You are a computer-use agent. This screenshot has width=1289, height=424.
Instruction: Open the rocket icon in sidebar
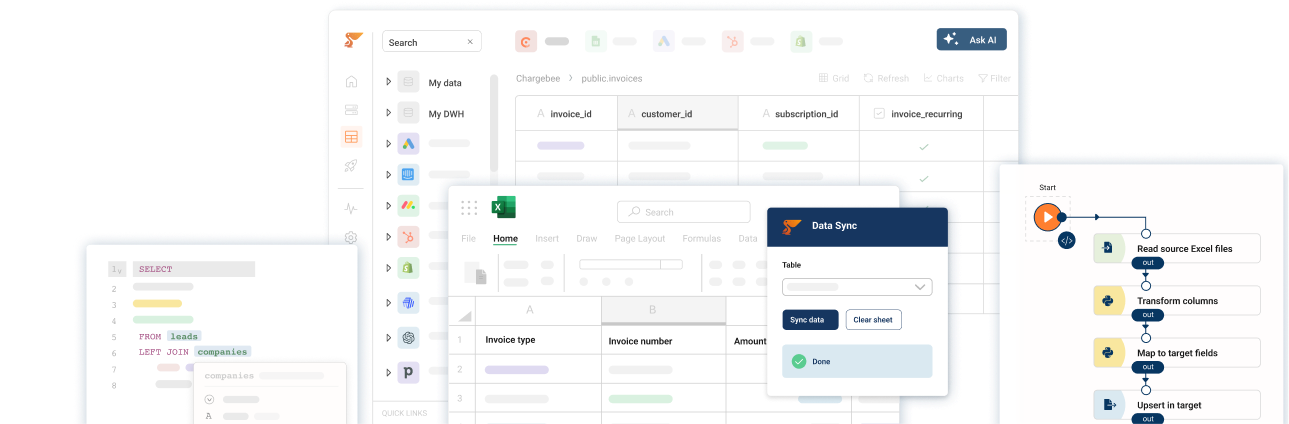351,166
